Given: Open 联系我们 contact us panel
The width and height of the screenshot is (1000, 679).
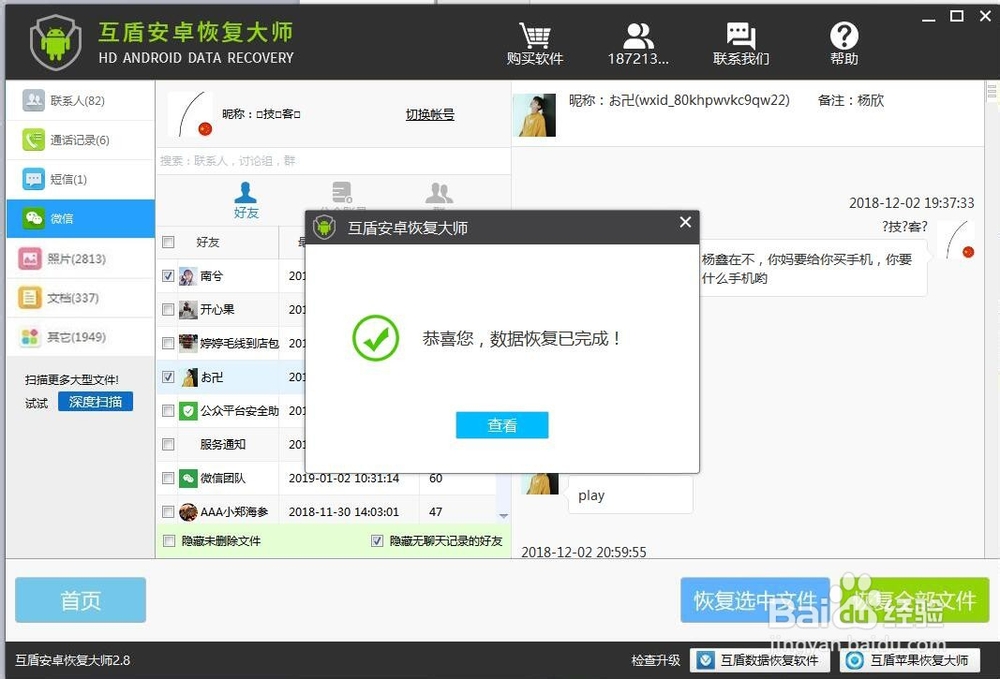Looking at the screenshot, I should [740, 40].
